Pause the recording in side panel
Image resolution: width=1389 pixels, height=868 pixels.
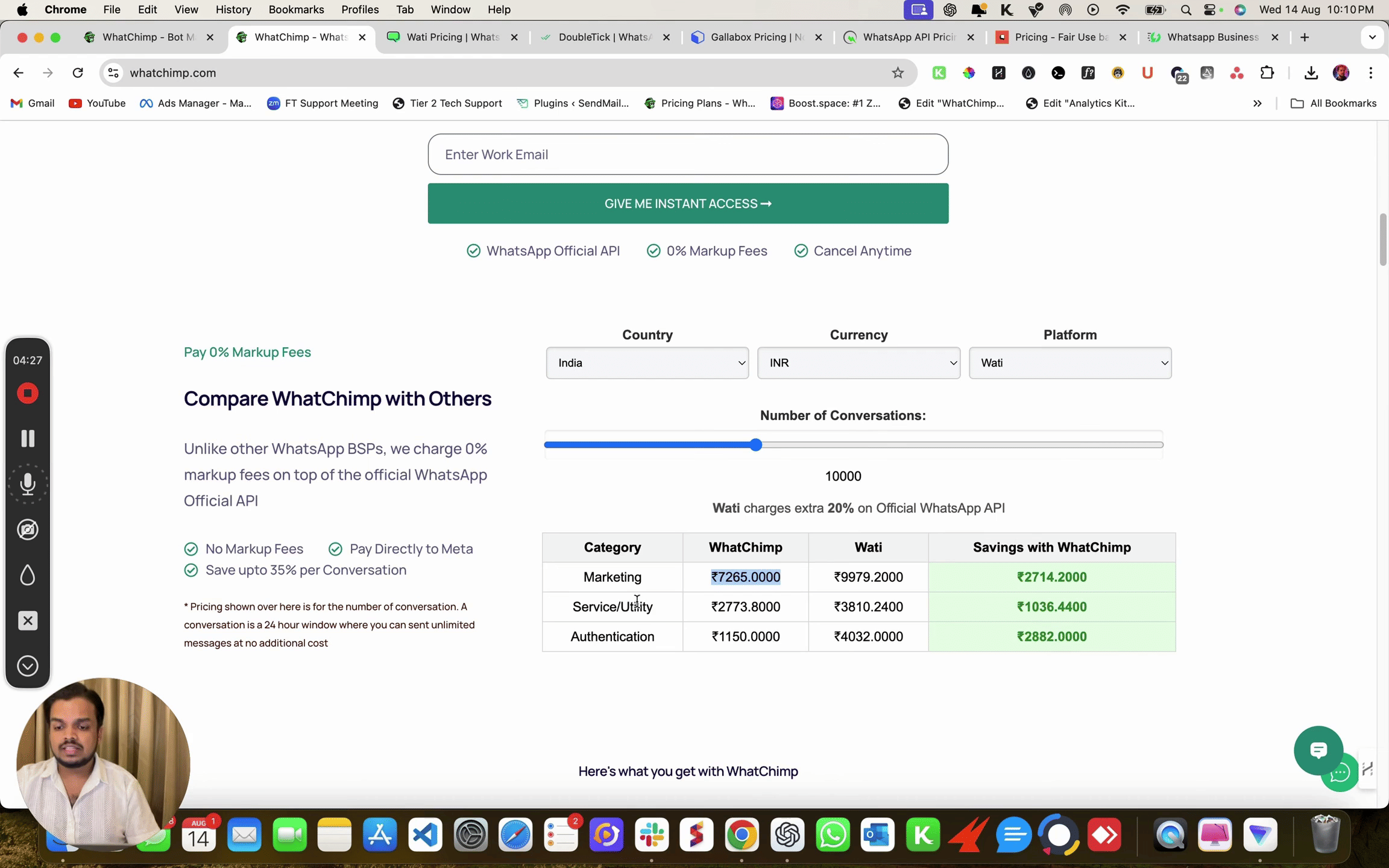pos(28,438)
